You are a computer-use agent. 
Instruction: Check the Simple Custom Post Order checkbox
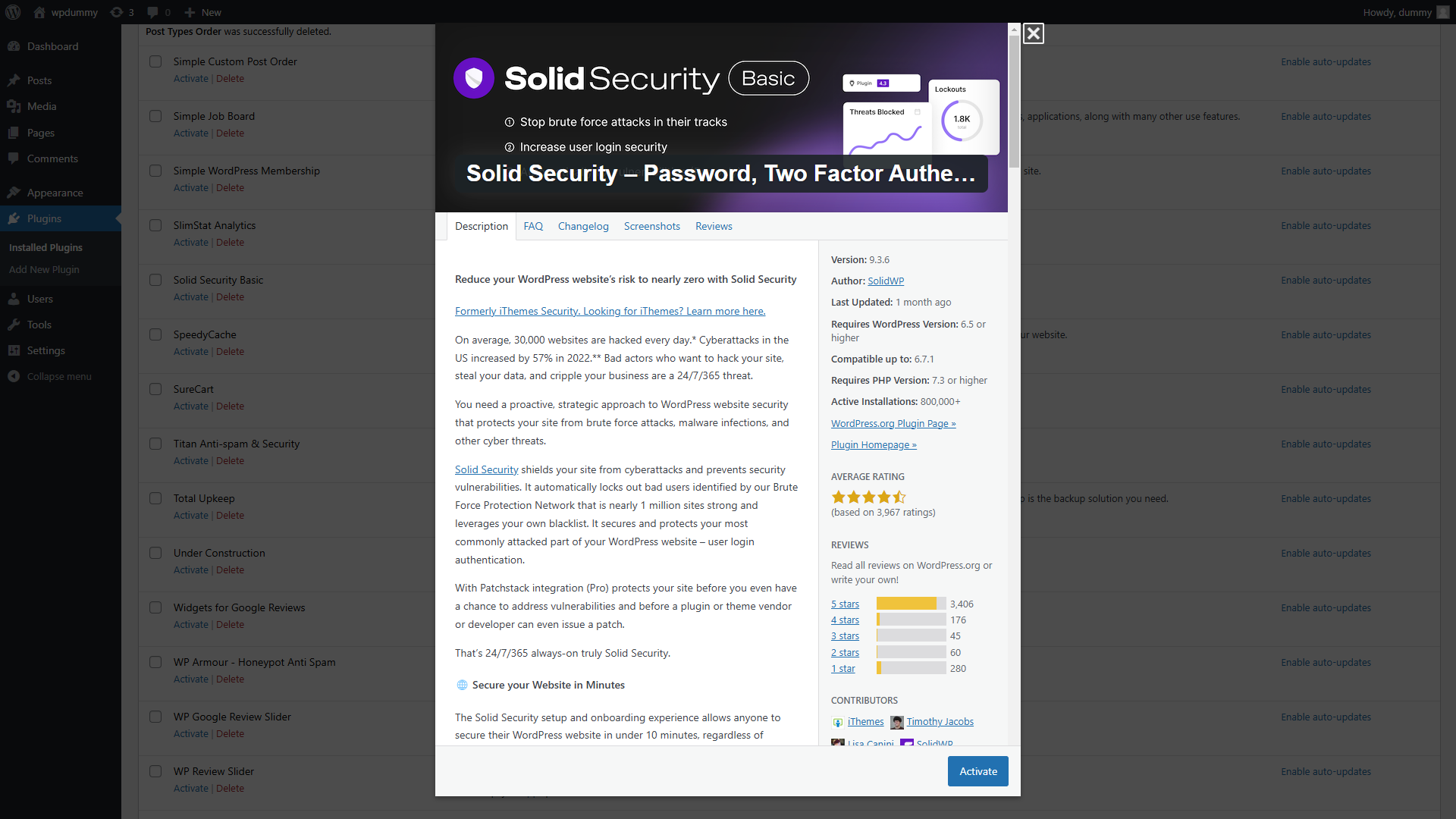(x=155, y=61)
